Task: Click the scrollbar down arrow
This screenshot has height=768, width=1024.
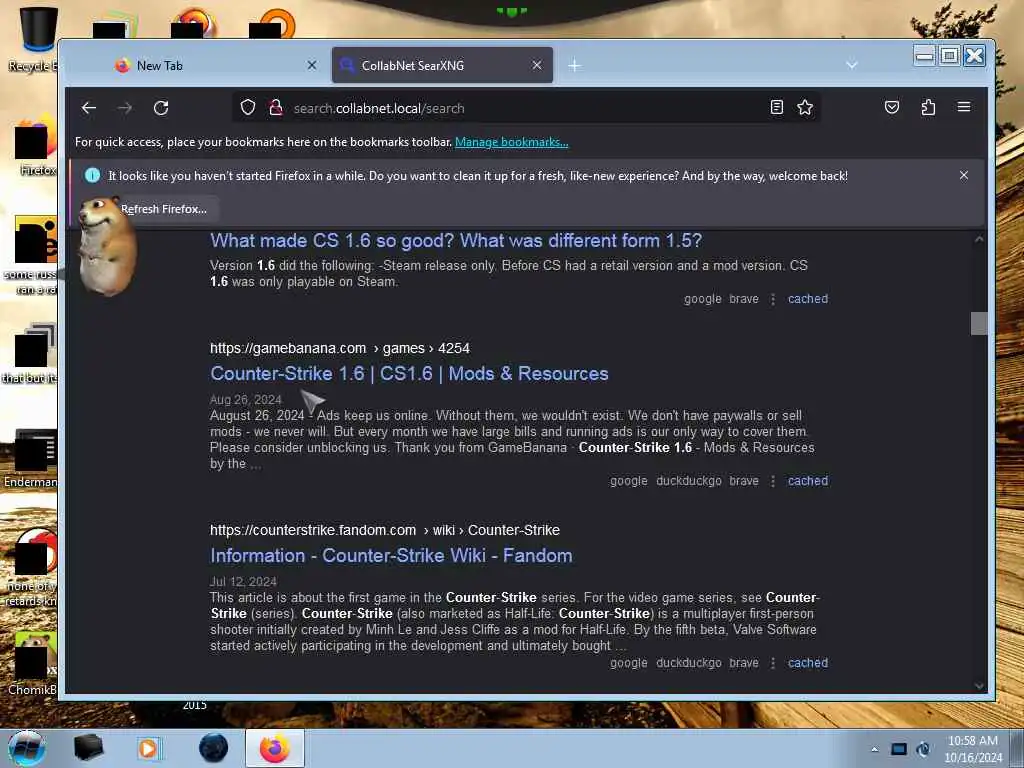Action: (979, 686)
